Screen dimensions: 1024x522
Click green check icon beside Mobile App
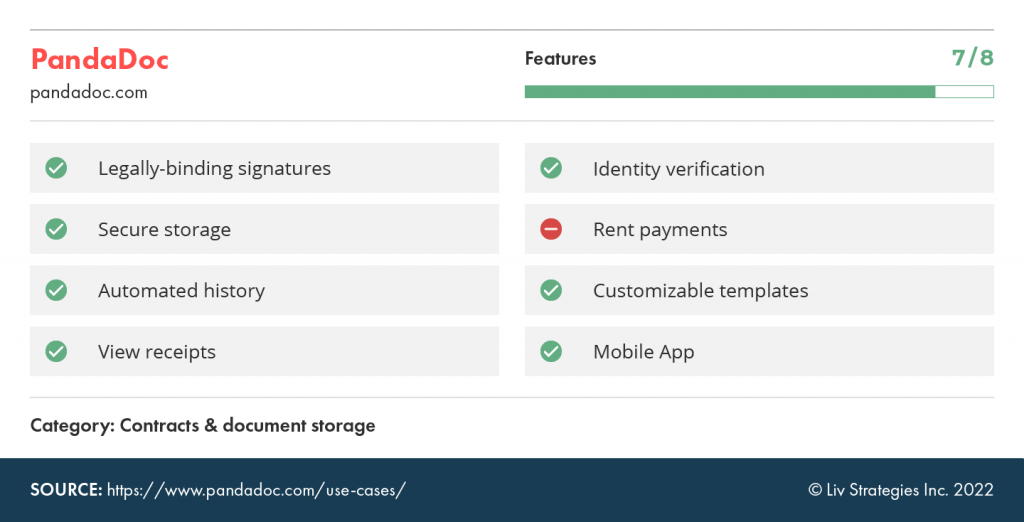coord(551,351)
